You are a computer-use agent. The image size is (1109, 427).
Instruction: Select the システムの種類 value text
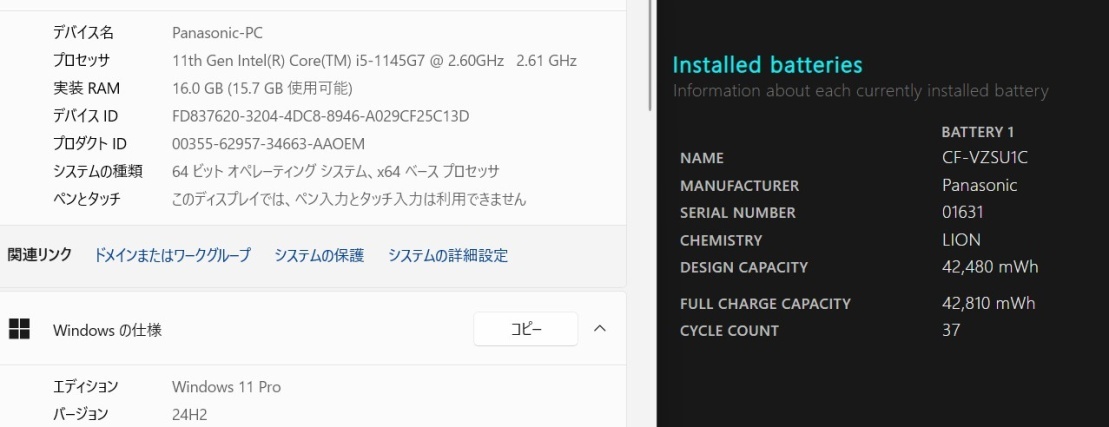336,172
